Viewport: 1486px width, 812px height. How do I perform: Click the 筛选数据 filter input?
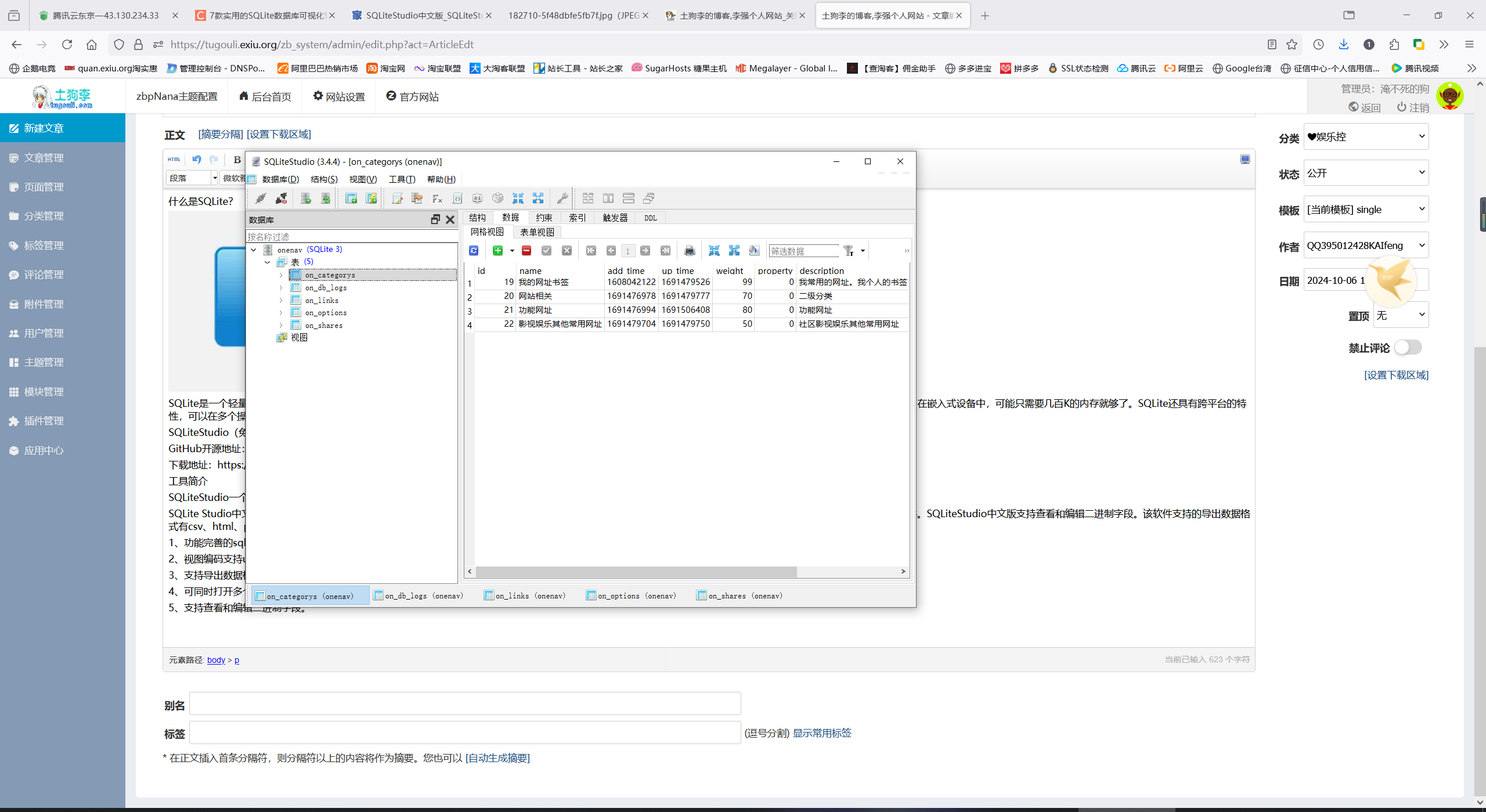click(x=803, y=251)
